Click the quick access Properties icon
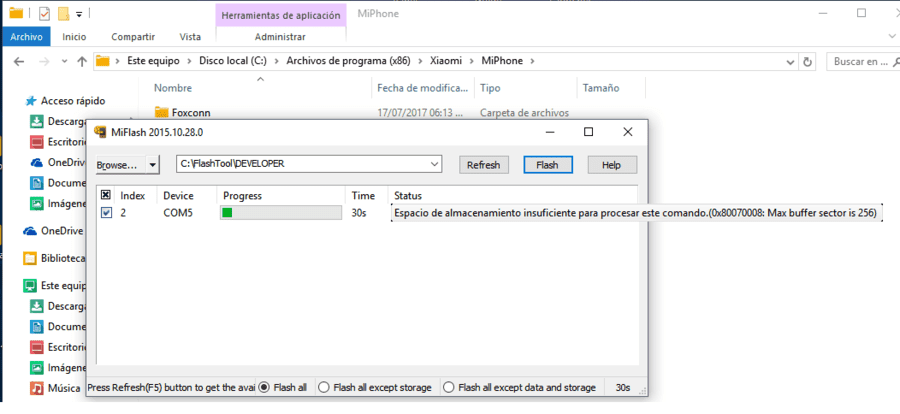 point(44,13)
